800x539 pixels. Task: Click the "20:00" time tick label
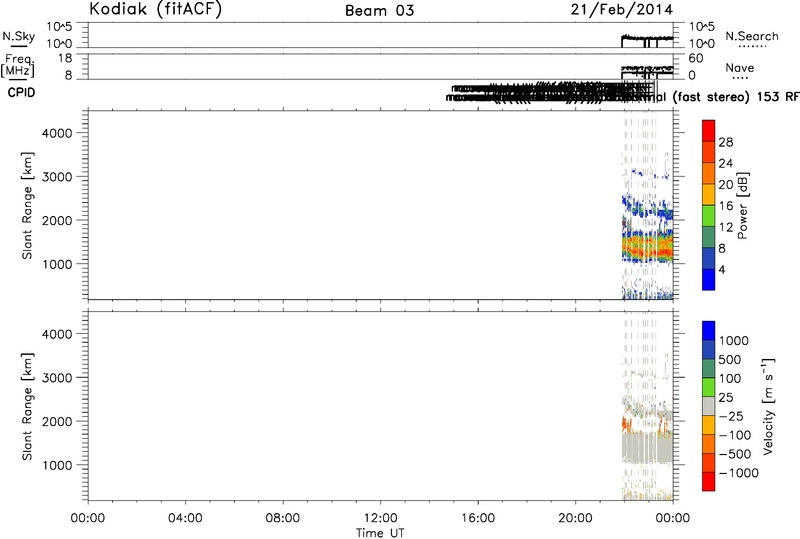tap(576, 518)
